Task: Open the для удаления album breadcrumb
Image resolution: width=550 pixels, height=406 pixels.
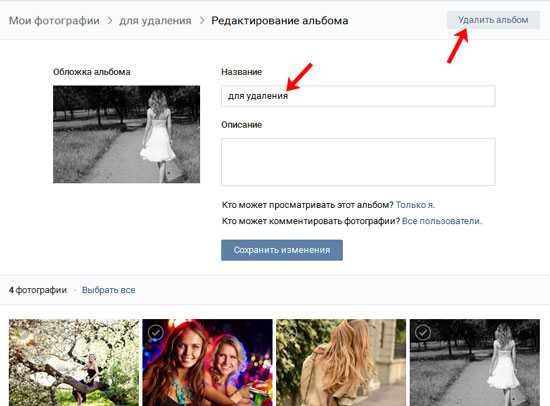Action: (x=155, y=21)
